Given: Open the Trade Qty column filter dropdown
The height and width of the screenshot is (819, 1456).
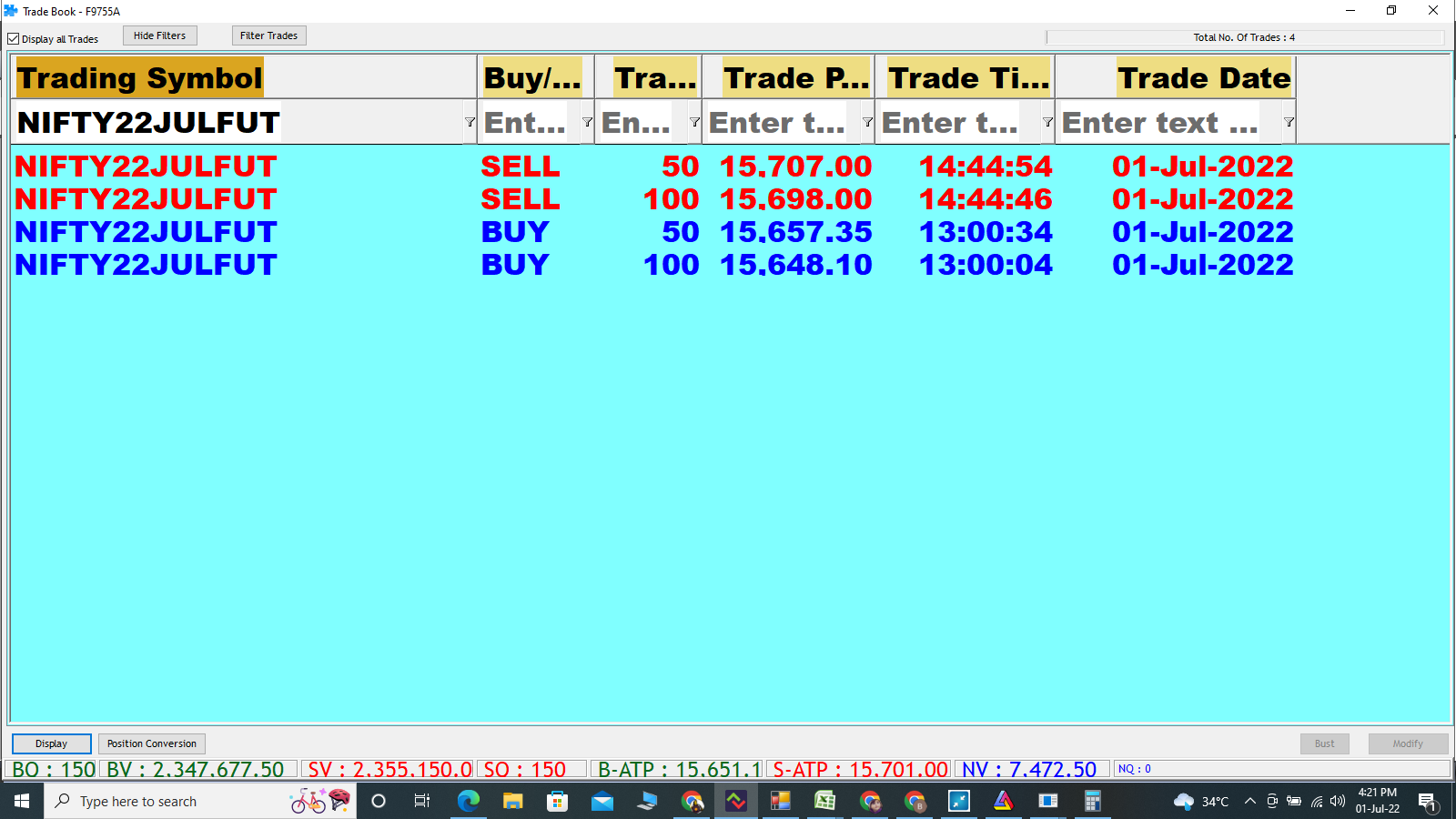Looking at the screenshot, I should point(694,122).
